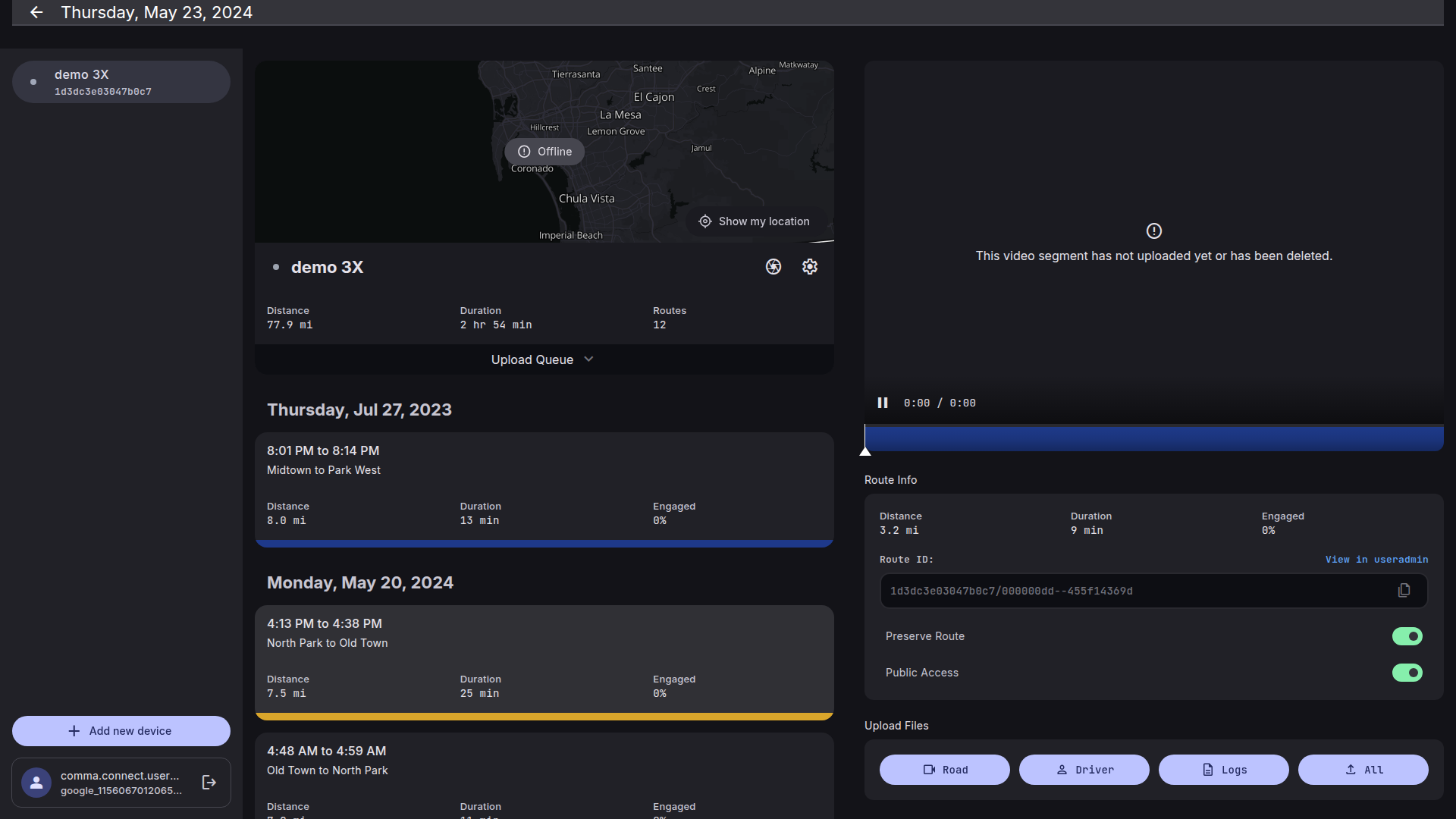Image resolution: width=1456 pixels, height=819 pixels.
Task: Click the user account avatar
Action: (36, 783)
